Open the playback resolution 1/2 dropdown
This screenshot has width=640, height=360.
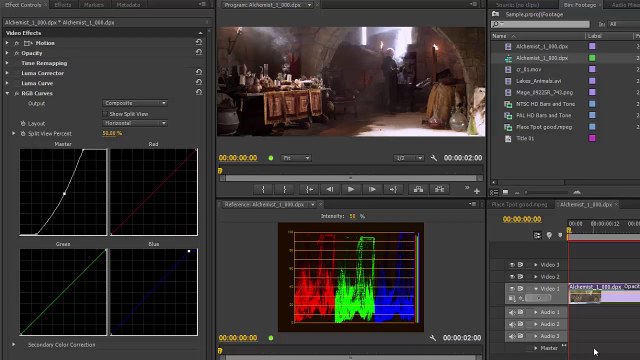(x=409, y=158)
